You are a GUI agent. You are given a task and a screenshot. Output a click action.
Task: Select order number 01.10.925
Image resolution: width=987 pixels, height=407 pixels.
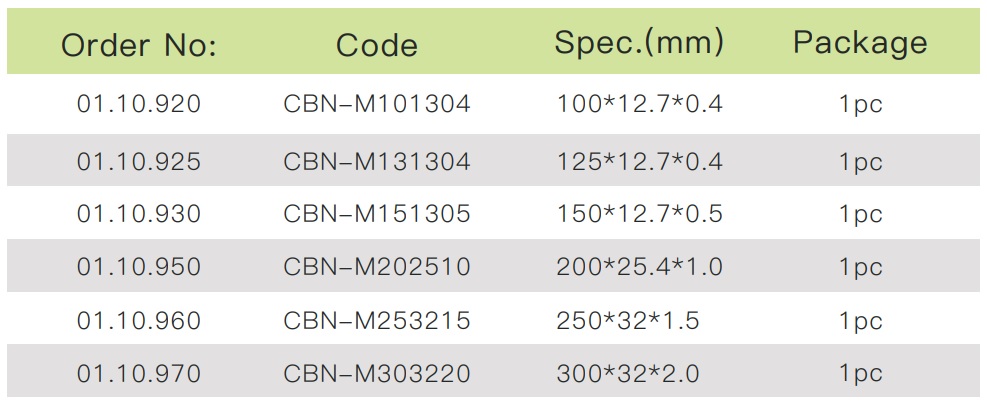coord(138,162)
